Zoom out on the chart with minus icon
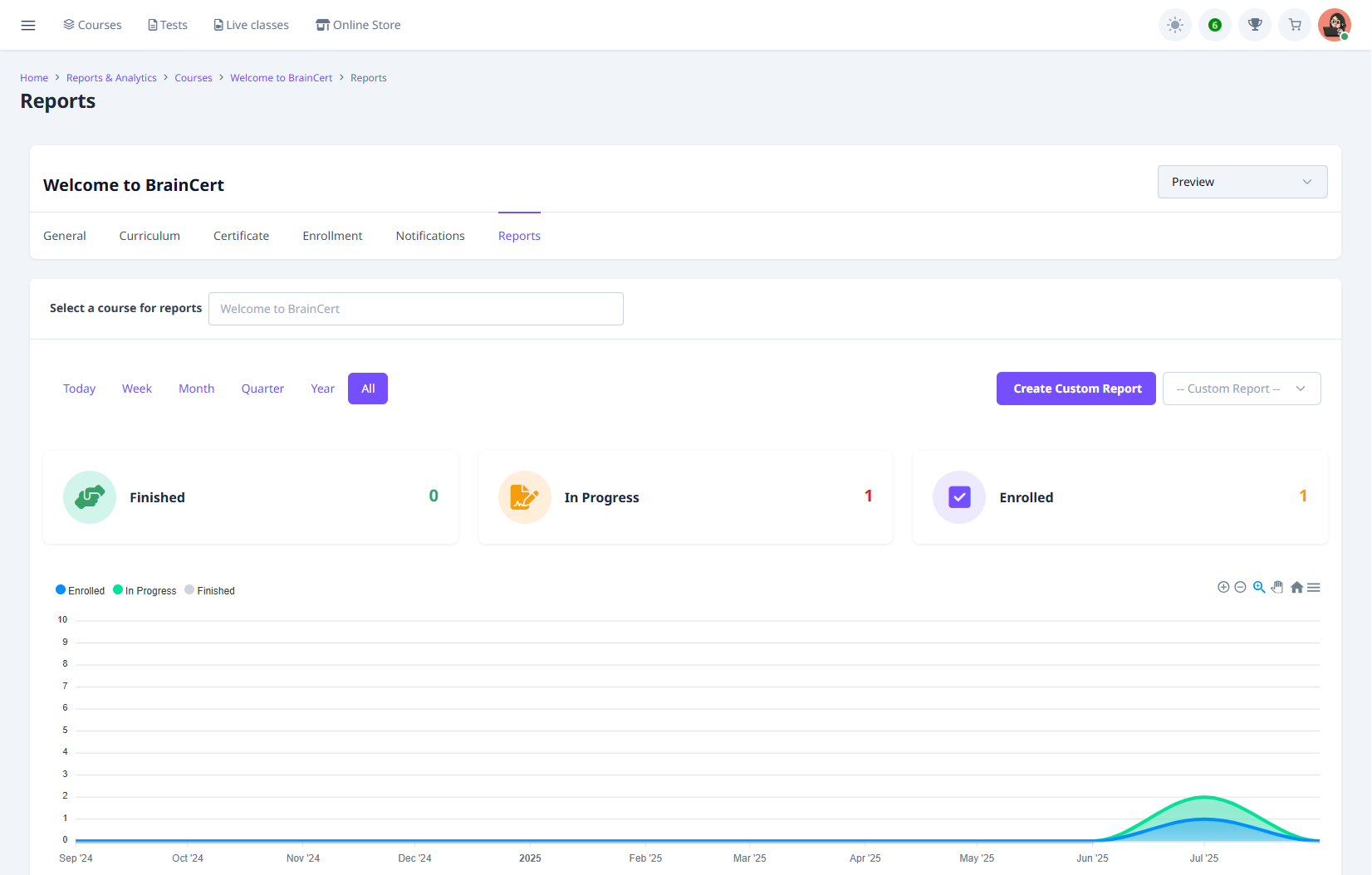This screenshot has height=875, width=1372. pyautogui.click(x=1241, y=587)
